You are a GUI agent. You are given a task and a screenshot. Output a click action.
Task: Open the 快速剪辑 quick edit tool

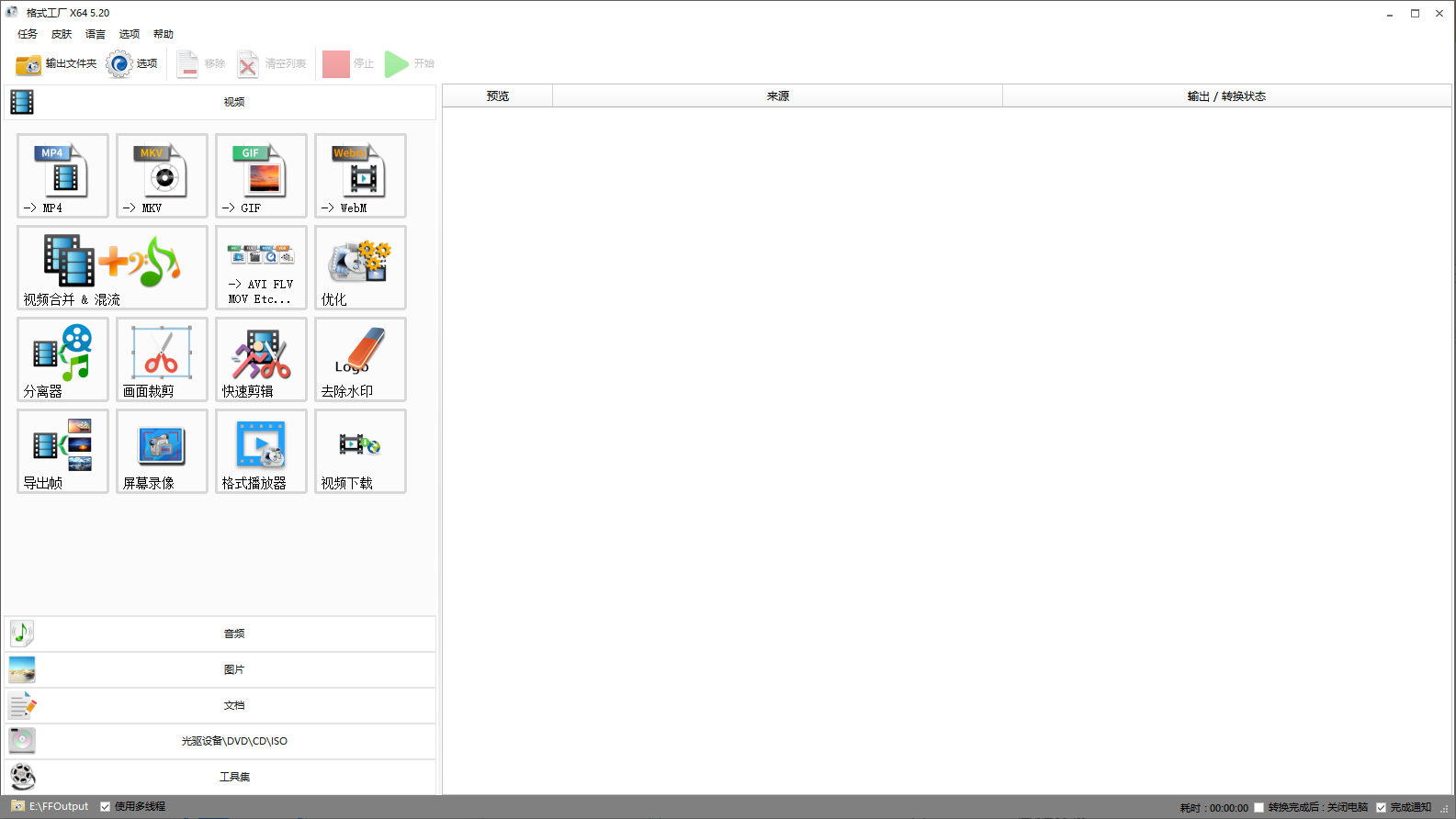261,359
